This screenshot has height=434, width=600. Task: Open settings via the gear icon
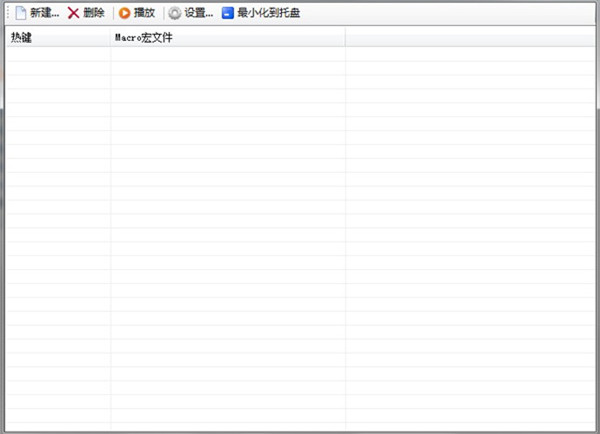(x=175, y=14)
